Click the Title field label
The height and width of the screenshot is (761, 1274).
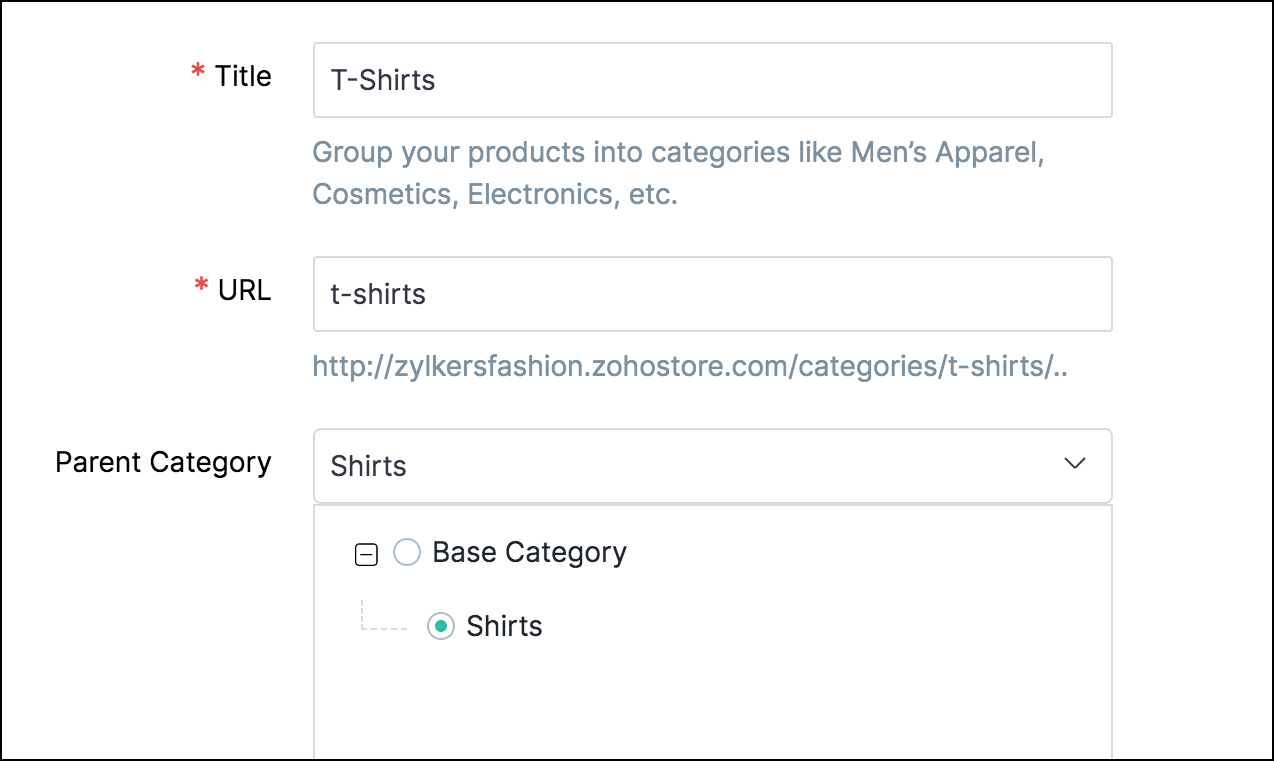click(243, 76)
